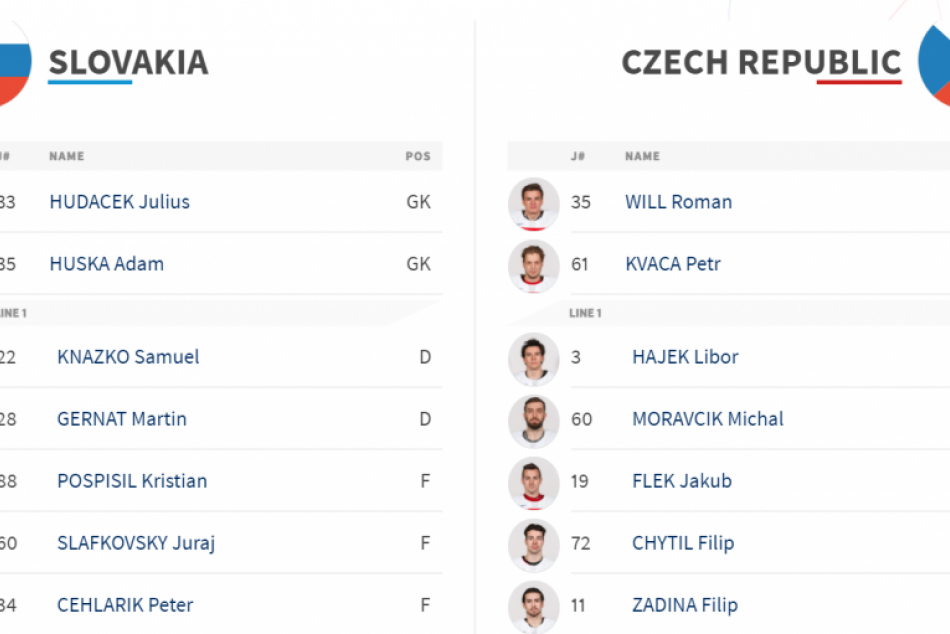Click on GERNAT Martin name

tap(122, 419)
